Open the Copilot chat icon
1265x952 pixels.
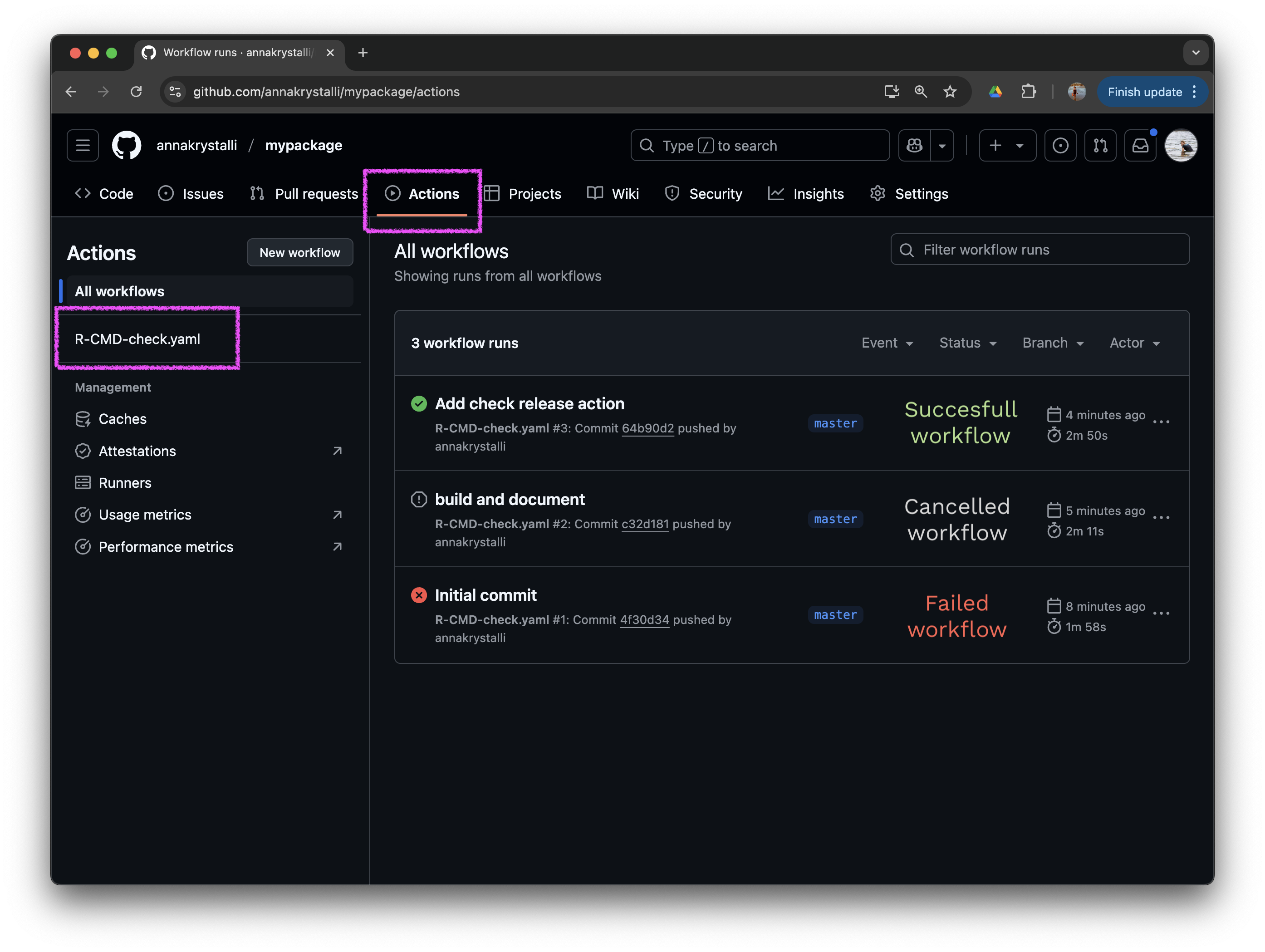[914, 146]
